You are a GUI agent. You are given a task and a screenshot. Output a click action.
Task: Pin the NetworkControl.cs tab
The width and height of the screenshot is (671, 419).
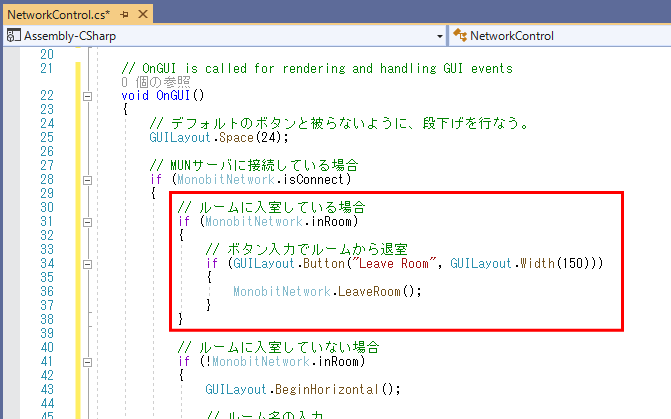[x=124, y=15]
